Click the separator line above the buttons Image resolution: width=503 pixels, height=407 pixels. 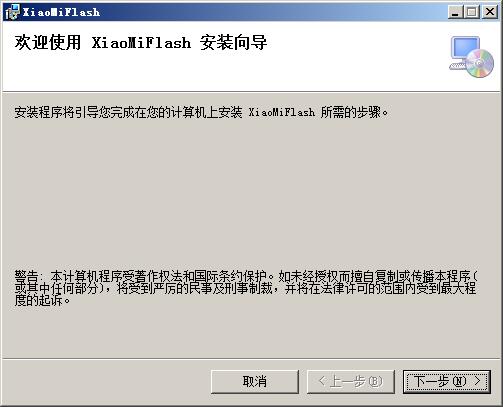pos(251,359)
